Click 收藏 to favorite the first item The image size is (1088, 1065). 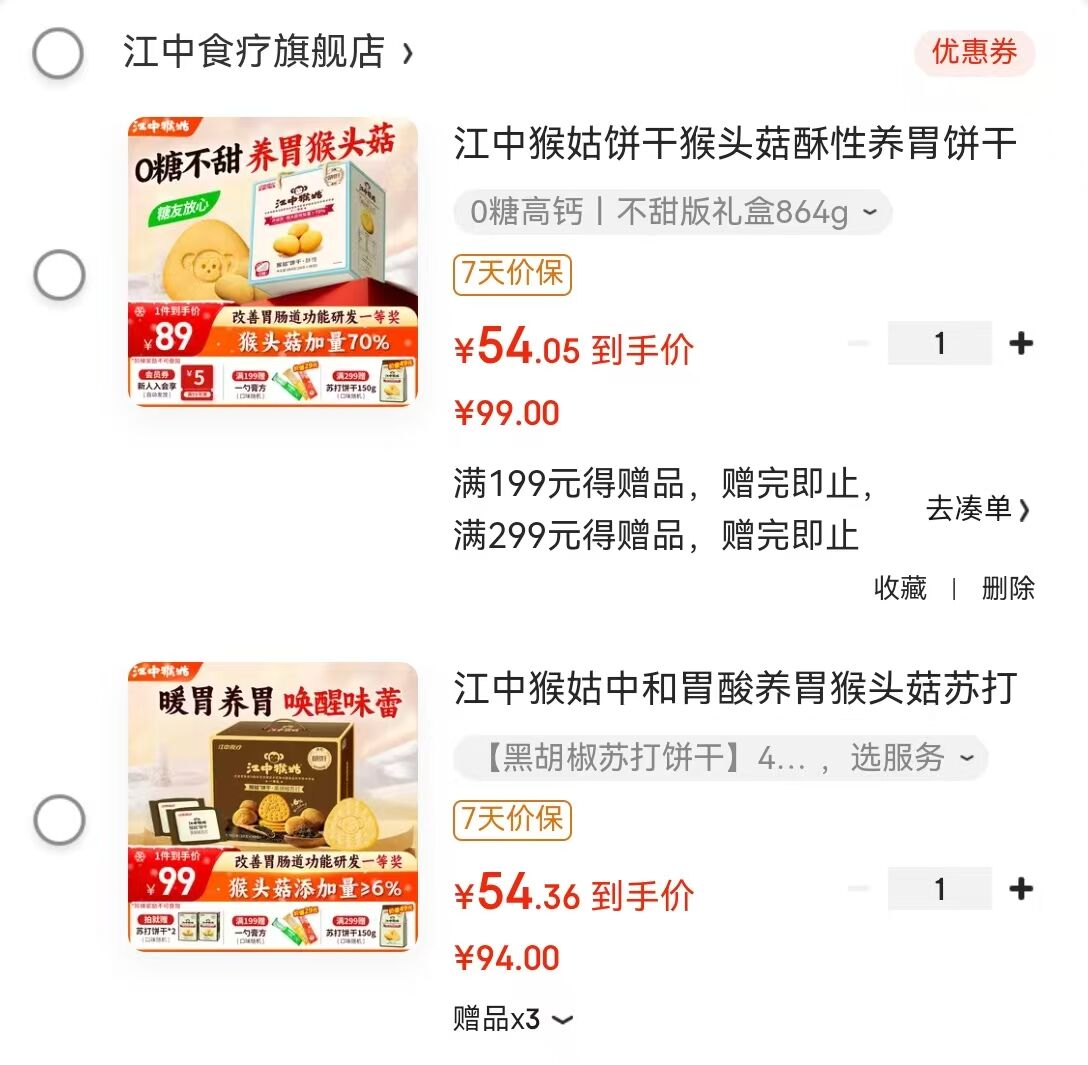(900, 588)
